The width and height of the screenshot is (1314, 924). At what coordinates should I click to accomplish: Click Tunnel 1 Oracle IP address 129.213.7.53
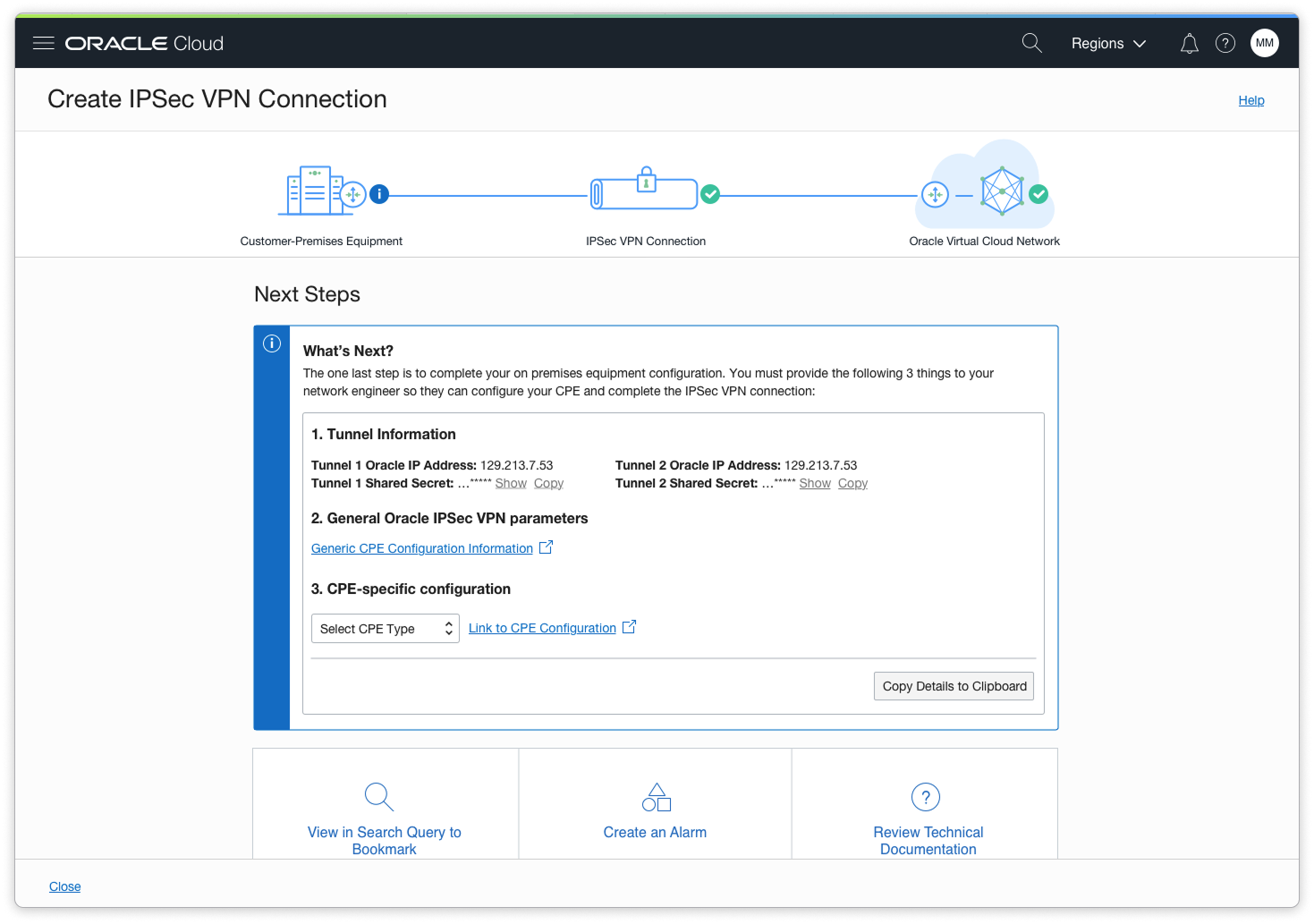[517, 465]
